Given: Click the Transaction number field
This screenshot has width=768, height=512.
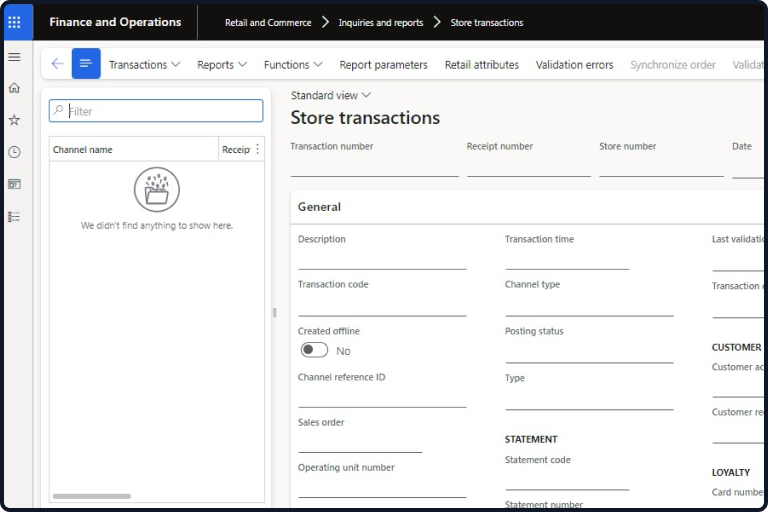Looking at the screenshot, I should 375,167.
